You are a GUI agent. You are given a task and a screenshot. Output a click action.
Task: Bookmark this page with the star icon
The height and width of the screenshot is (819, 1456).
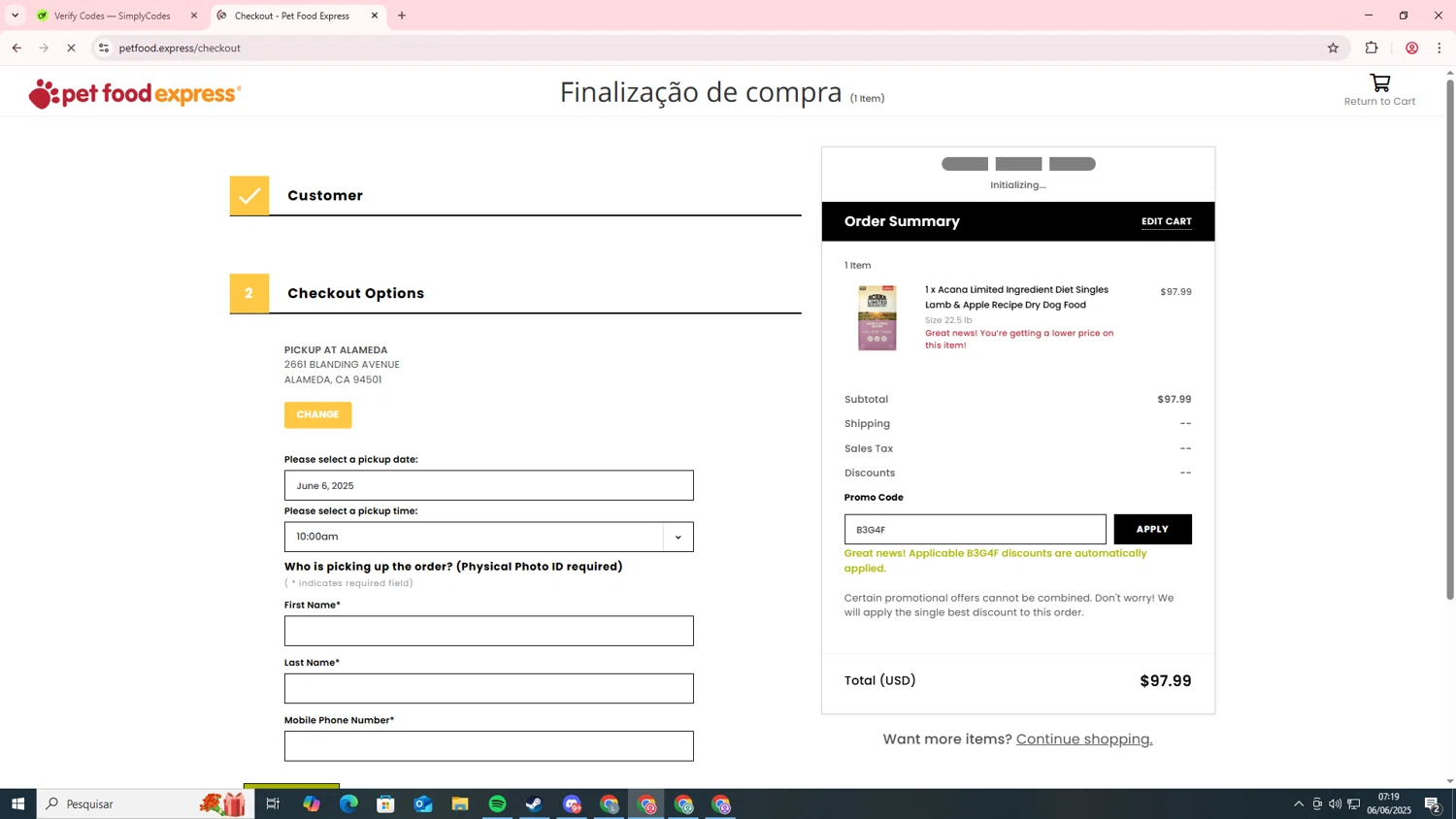point(1333,48)
